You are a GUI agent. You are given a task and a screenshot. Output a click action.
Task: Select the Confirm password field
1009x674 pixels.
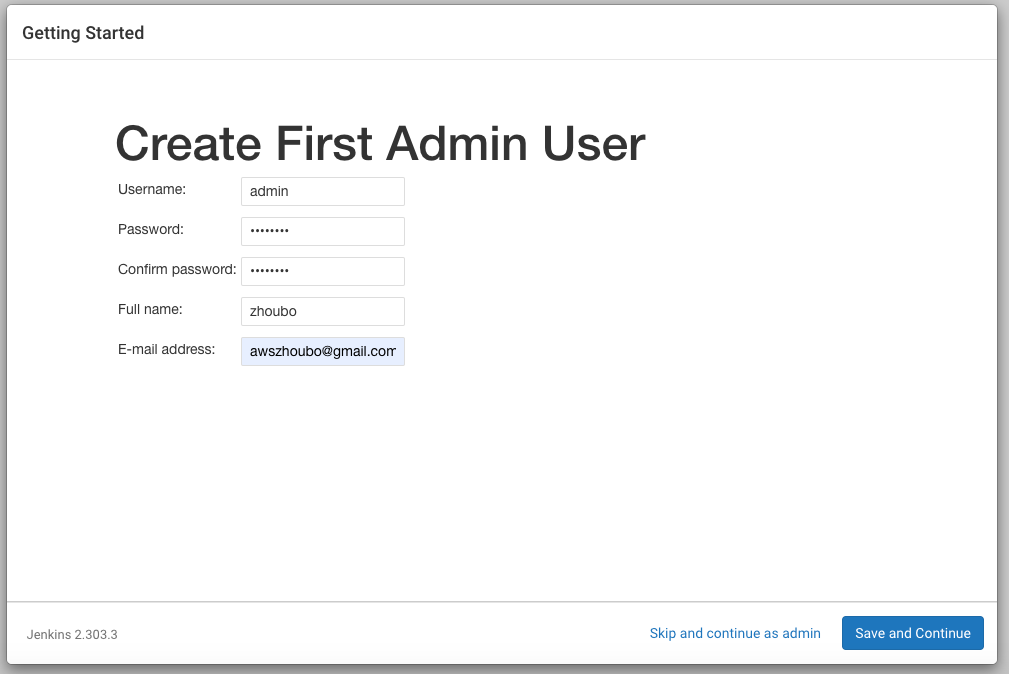[322, 271]
